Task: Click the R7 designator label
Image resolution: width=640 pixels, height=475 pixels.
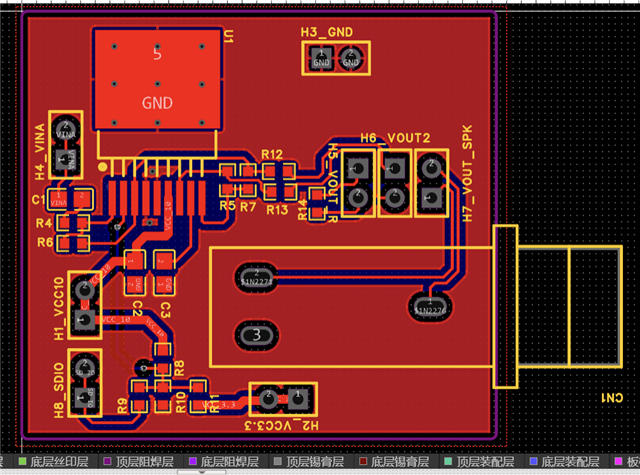Action: pos(248,207)
